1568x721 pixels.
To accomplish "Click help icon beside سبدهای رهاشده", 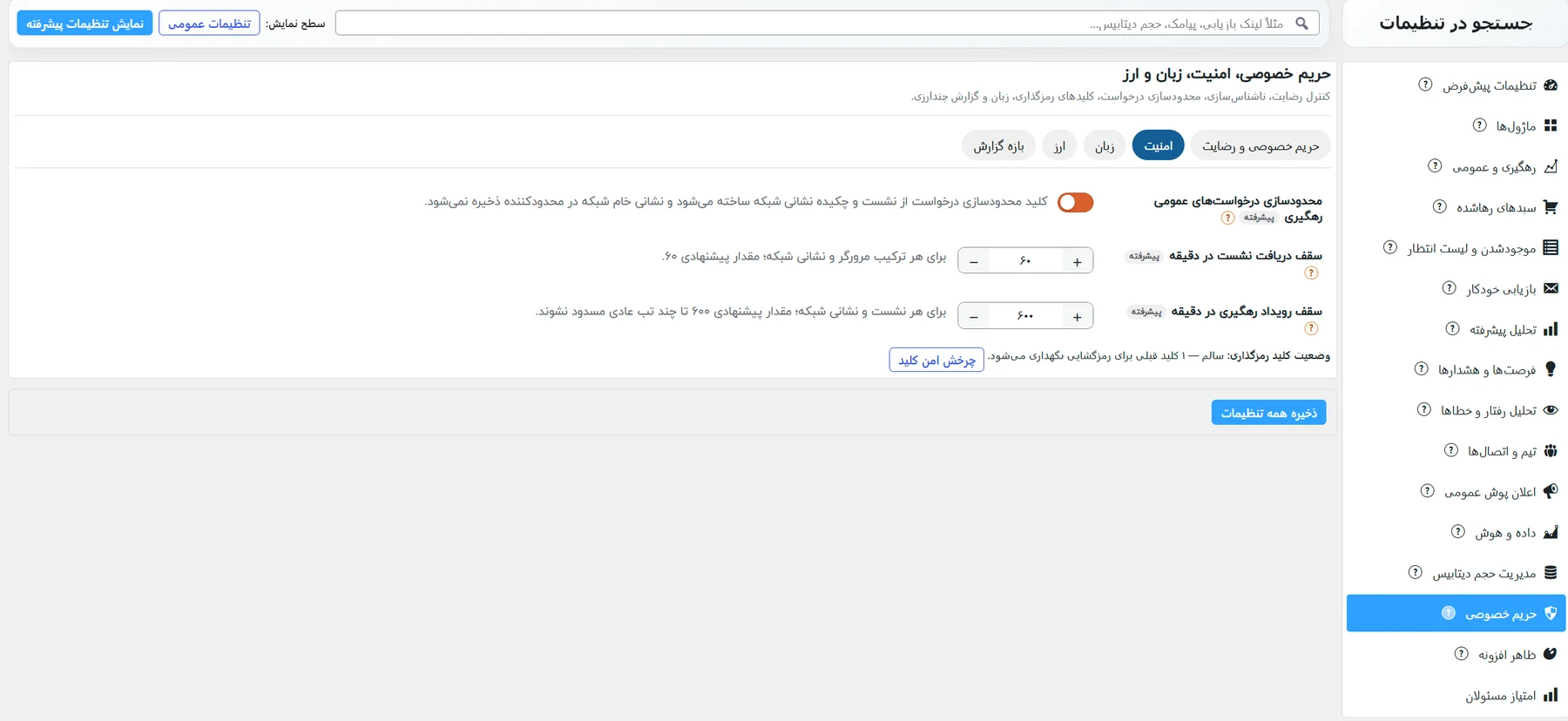I will [x=1440, y=206].
